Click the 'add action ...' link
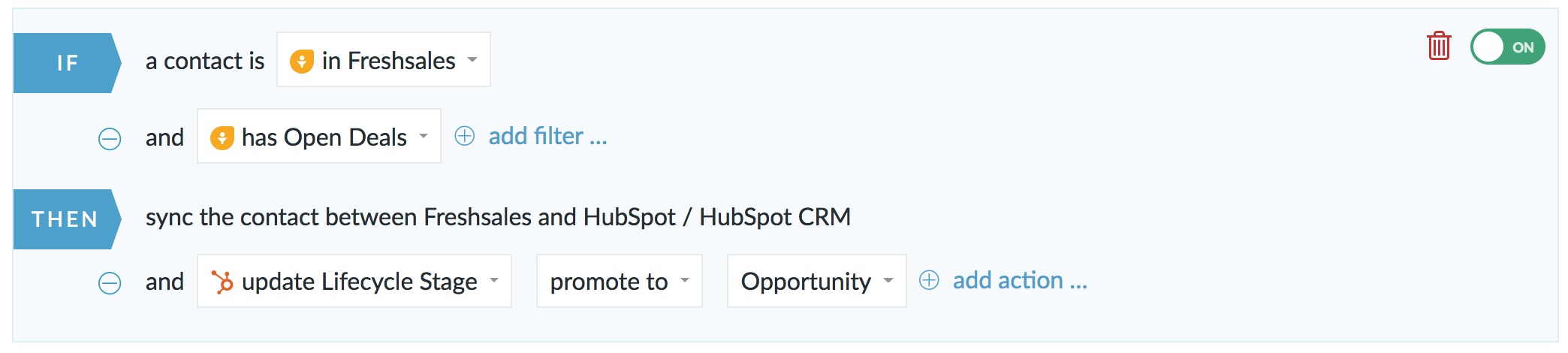The image size is (1568, 353). tap(1020, 280)
